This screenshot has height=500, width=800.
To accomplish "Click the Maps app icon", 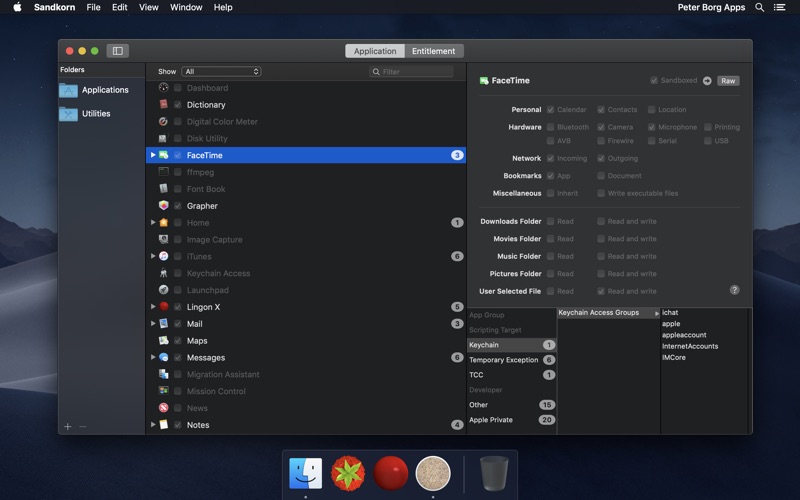I will pyautogui.click(x=163, y=340).
